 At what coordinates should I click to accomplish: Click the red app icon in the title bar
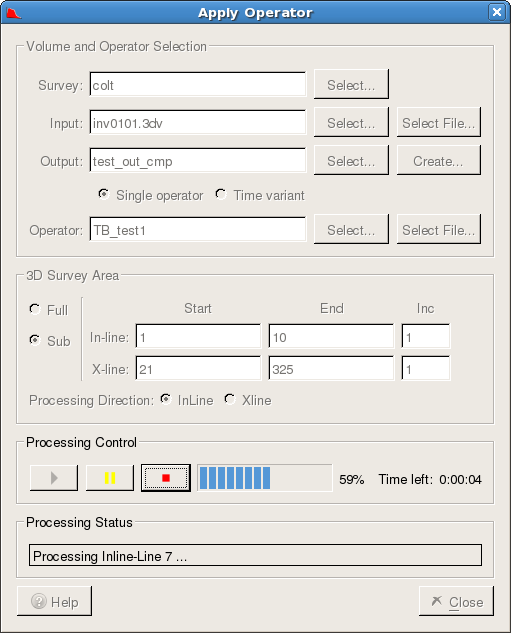tap(13, 13)
